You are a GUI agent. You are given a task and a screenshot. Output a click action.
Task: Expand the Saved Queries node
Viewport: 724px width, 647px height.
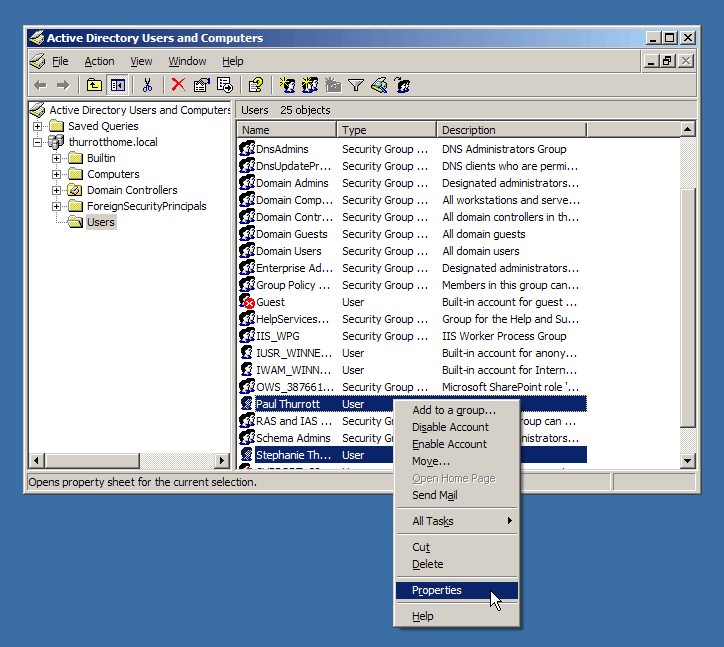click(x=37, y=126)
